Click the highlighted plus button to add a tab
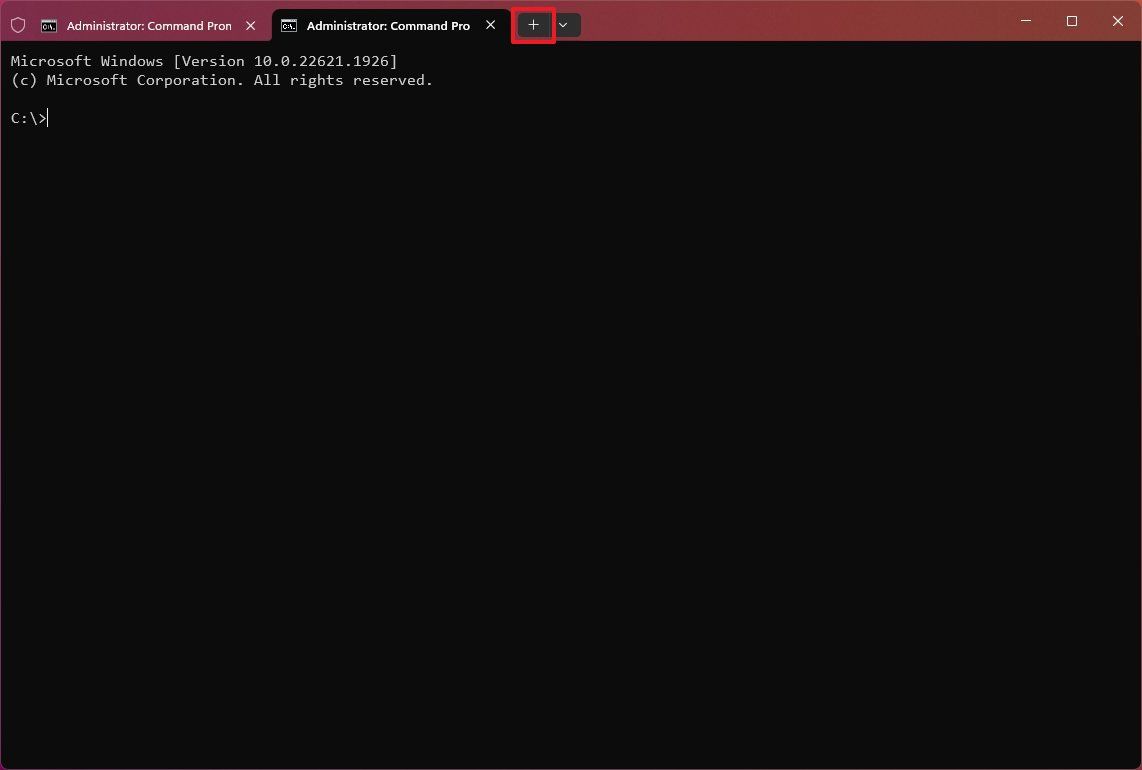Screen dimensions: 1142x770 [x=532, y=24]
